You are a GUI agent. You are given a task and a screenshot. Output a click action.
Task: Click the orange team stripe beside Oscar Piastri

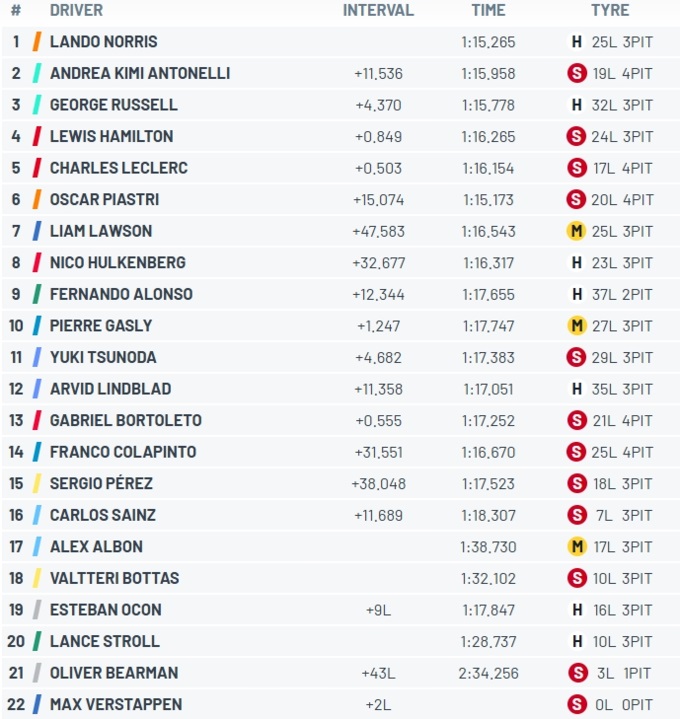(x=37, y=199)
